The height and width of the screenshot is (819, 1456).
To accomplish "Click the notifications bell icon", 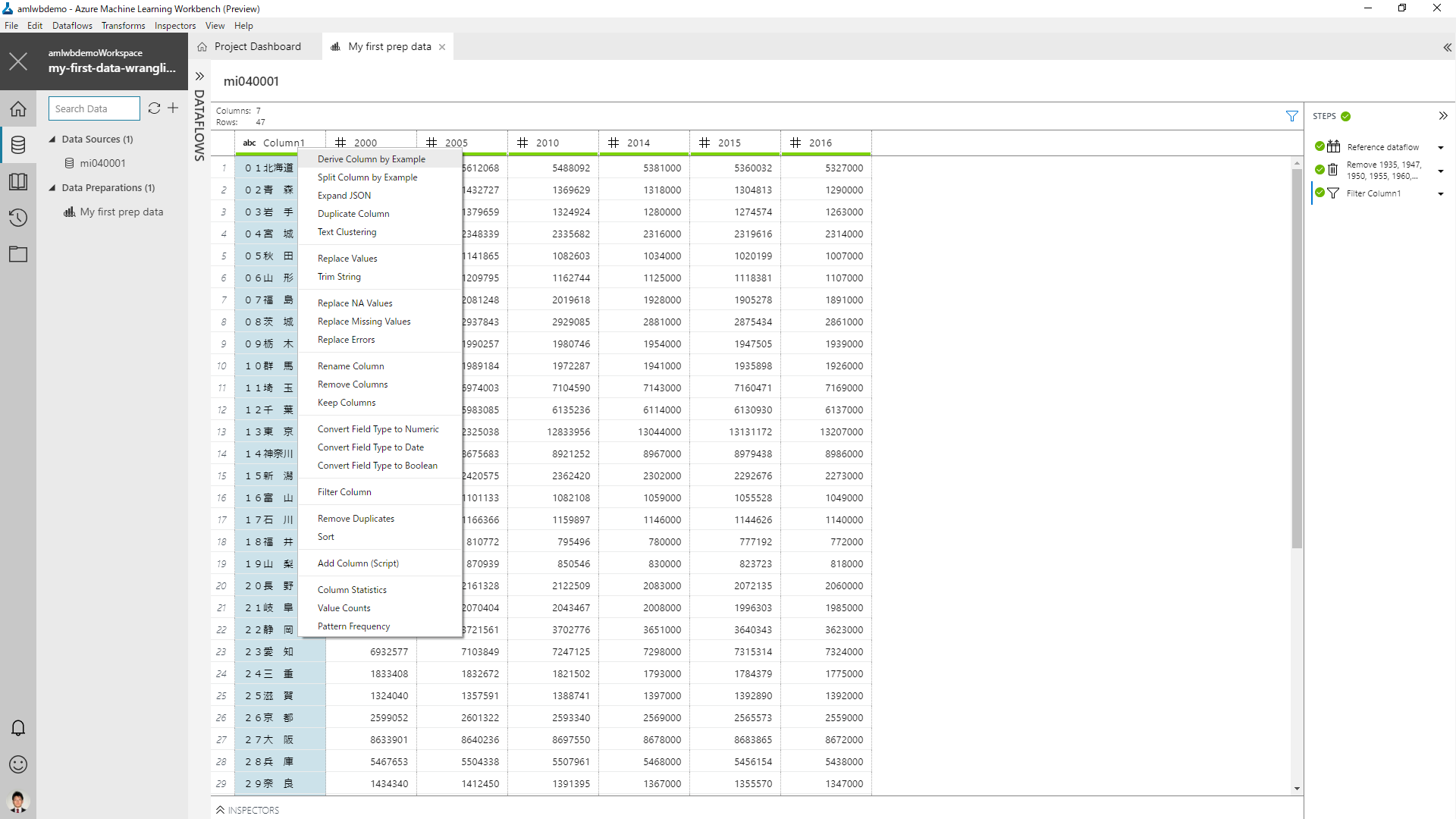I will click(x=18, y=728).
